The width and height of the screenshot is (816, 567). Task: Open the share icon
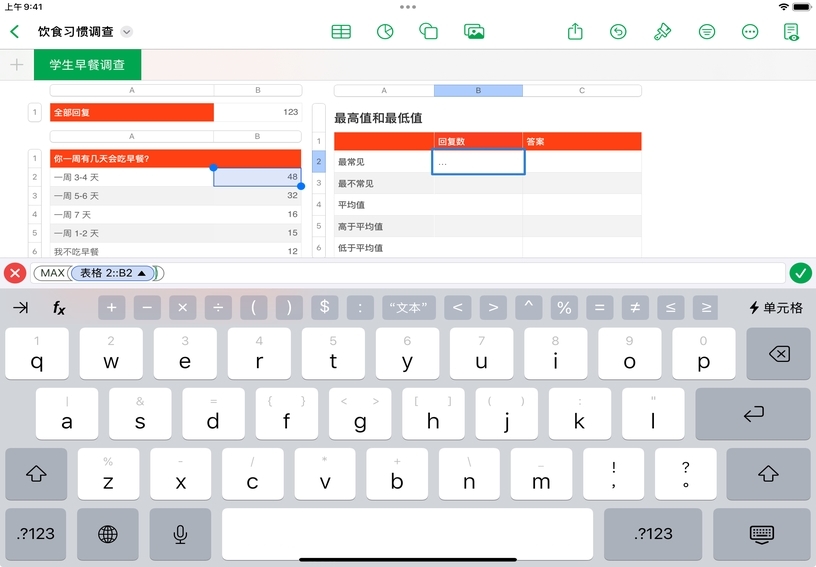tap(575, 31)
